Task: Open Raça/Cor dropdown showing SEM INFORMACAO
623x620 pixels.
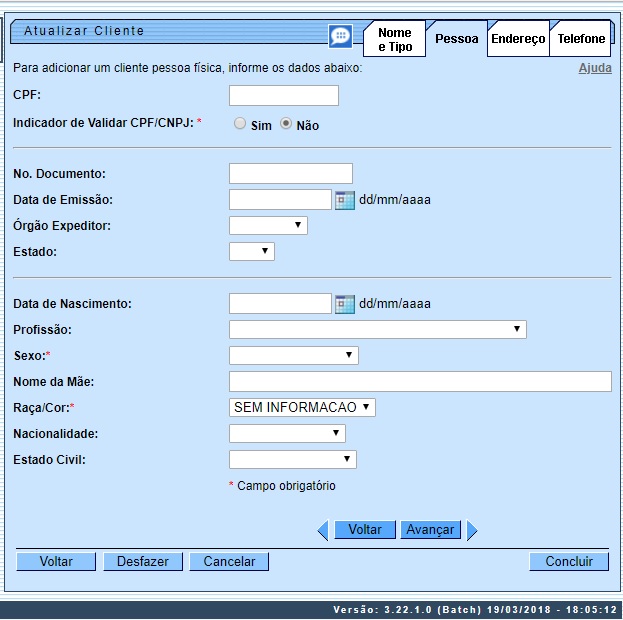Action: (x=302, y=407)
